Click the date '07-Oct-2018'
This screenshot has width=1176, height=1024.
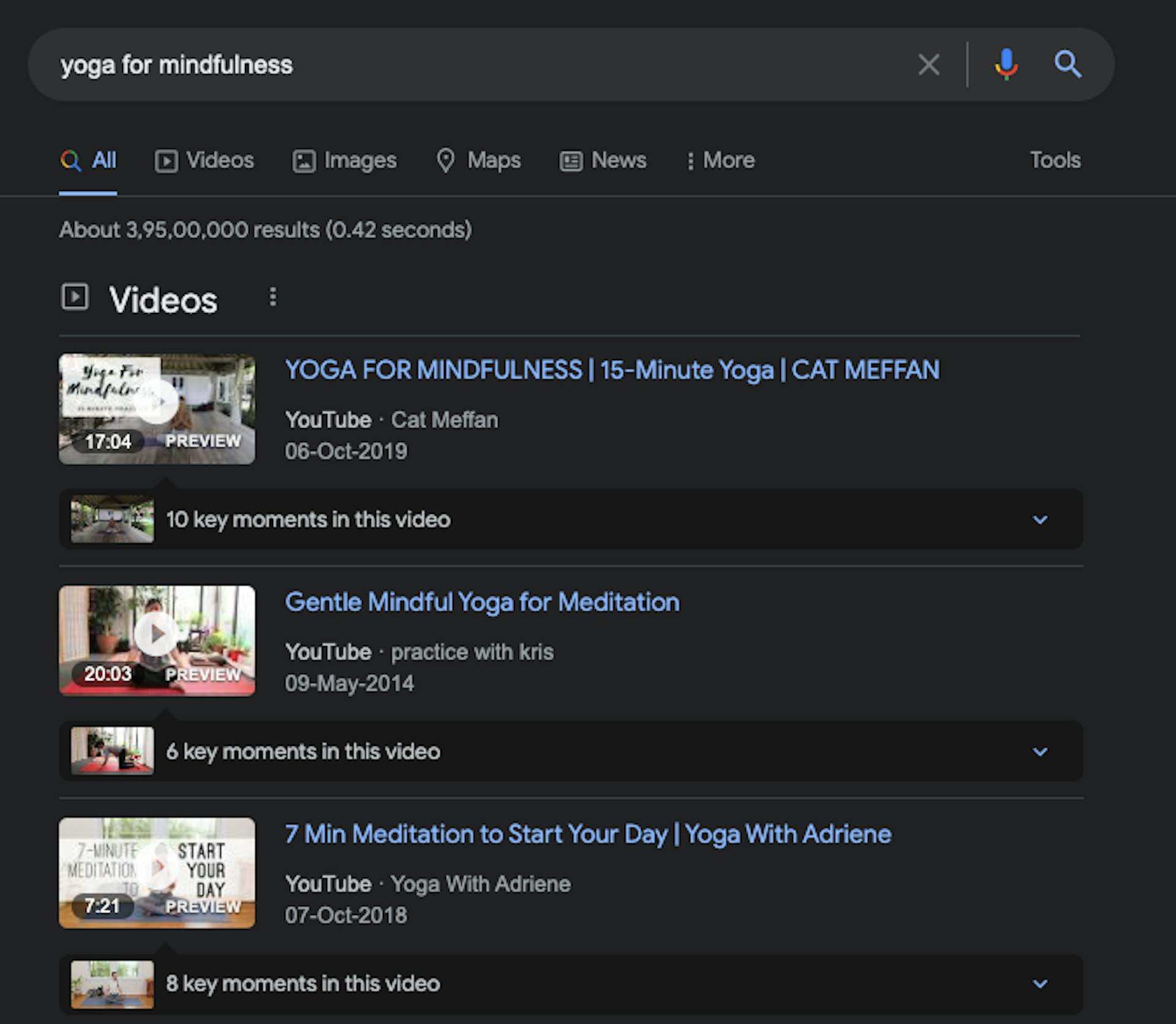[346, 916]
